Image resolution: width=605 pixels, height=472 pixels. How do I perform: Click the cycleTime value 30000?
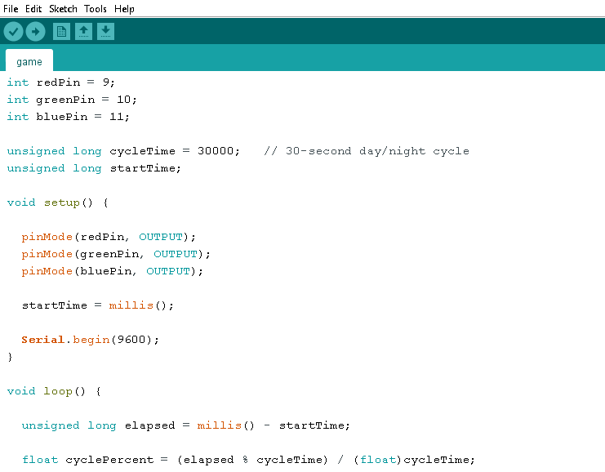pyautogui.click(x=216, y=151)
